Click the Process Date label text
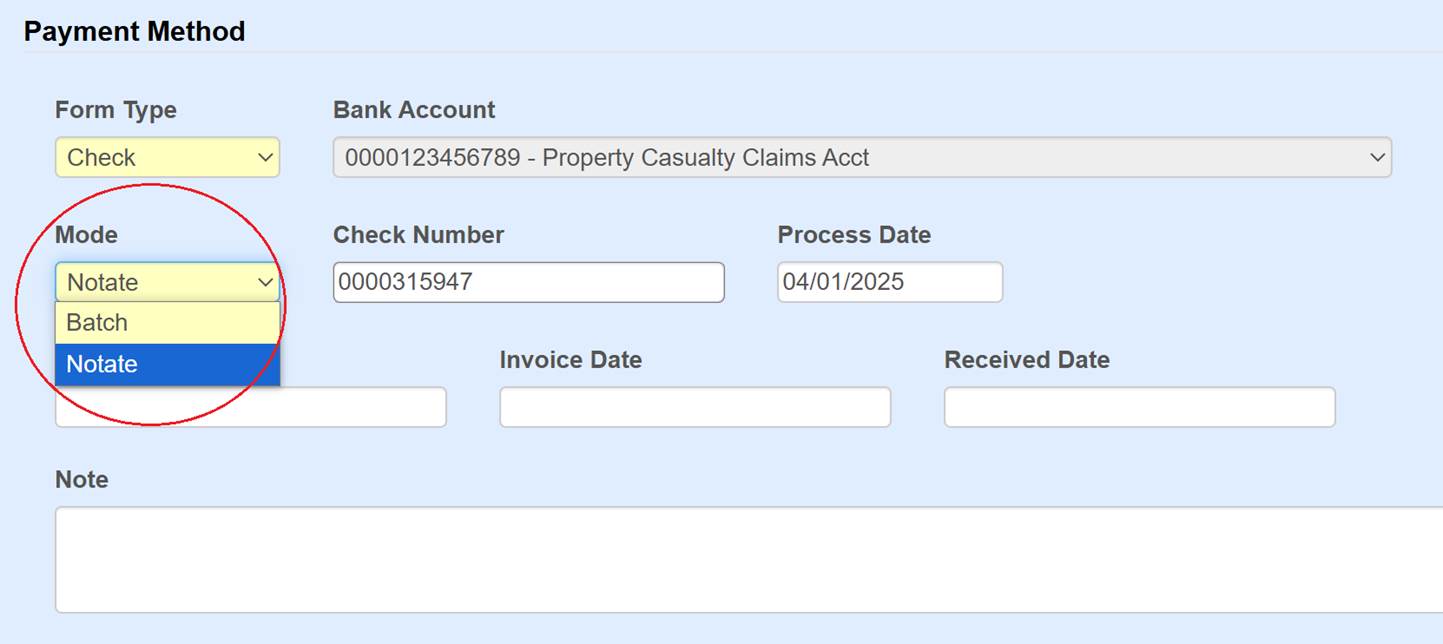This screenshot has height=644, width=1443. coord(854,235)
